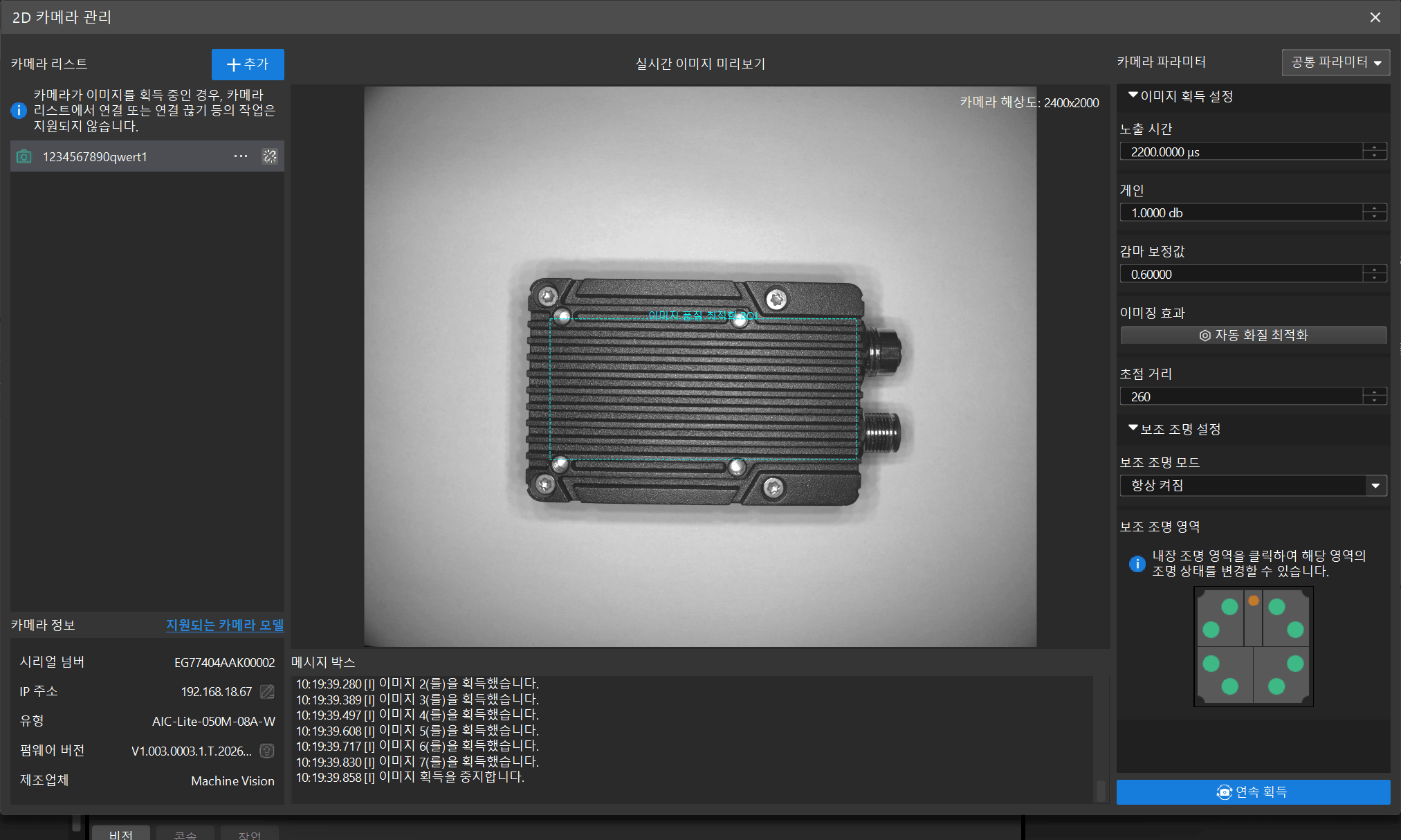Image resolution: width=1401 pixels, height=840 pixels.
Task: Increase gain with up stepper arrow
Action: pyautogui.click(x=1375, y=208)
